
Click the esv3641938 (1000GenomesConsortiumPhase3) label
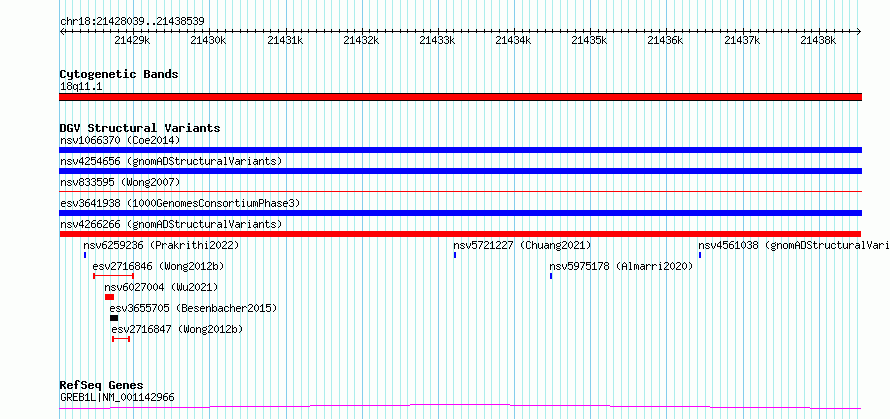coord(180,203)
